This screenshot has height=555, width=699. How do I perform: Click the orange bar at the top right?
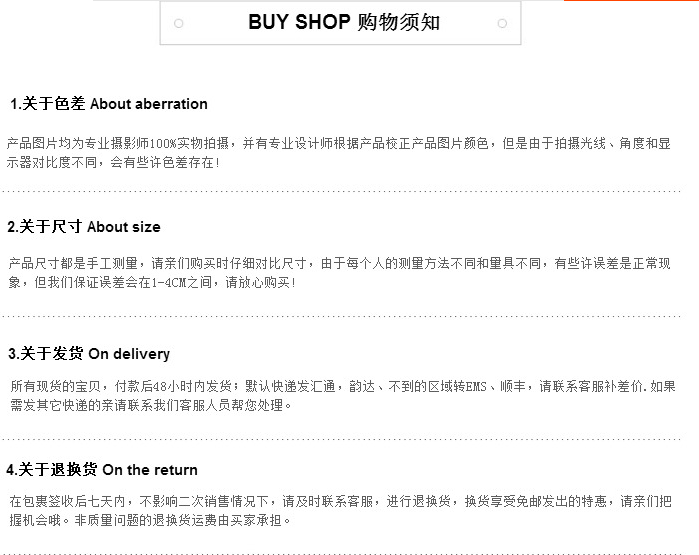(630, 1)
